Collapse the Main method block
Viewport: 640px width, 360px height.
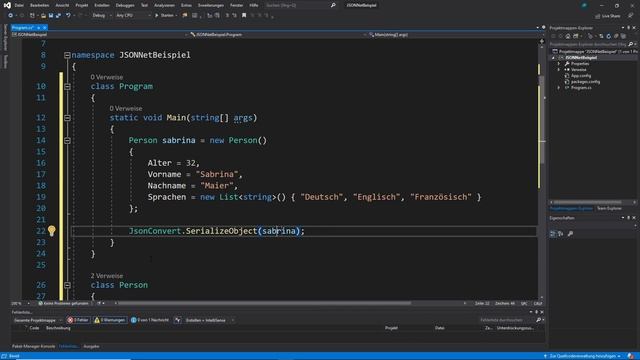pyautogui.click(x=67, y=118)
